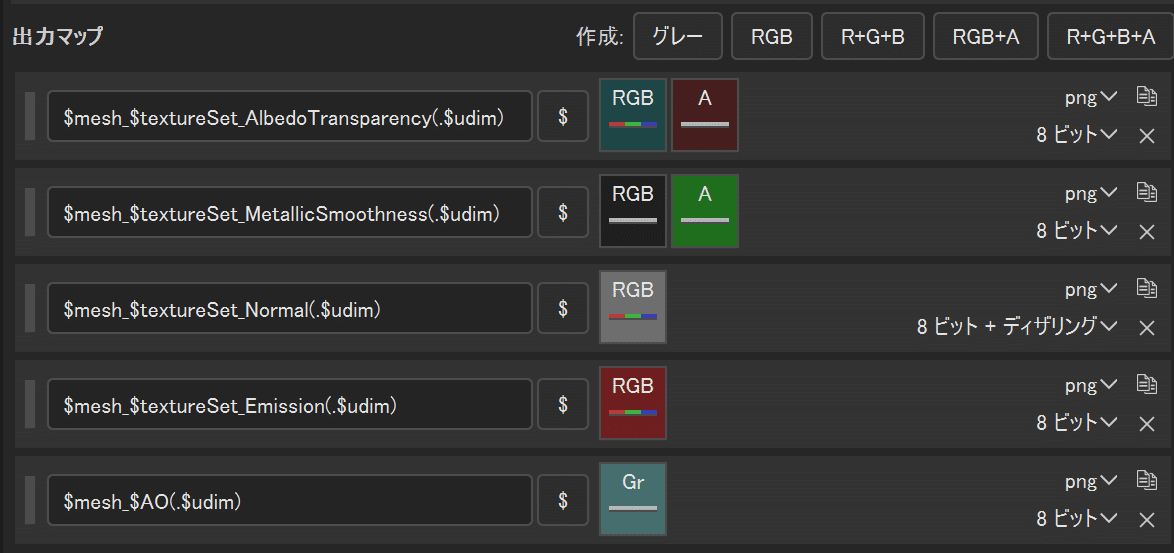Viewport: 1174px width, 553px height.
Task: Delete the Emission output map
Action: (x=1146, y=424)
